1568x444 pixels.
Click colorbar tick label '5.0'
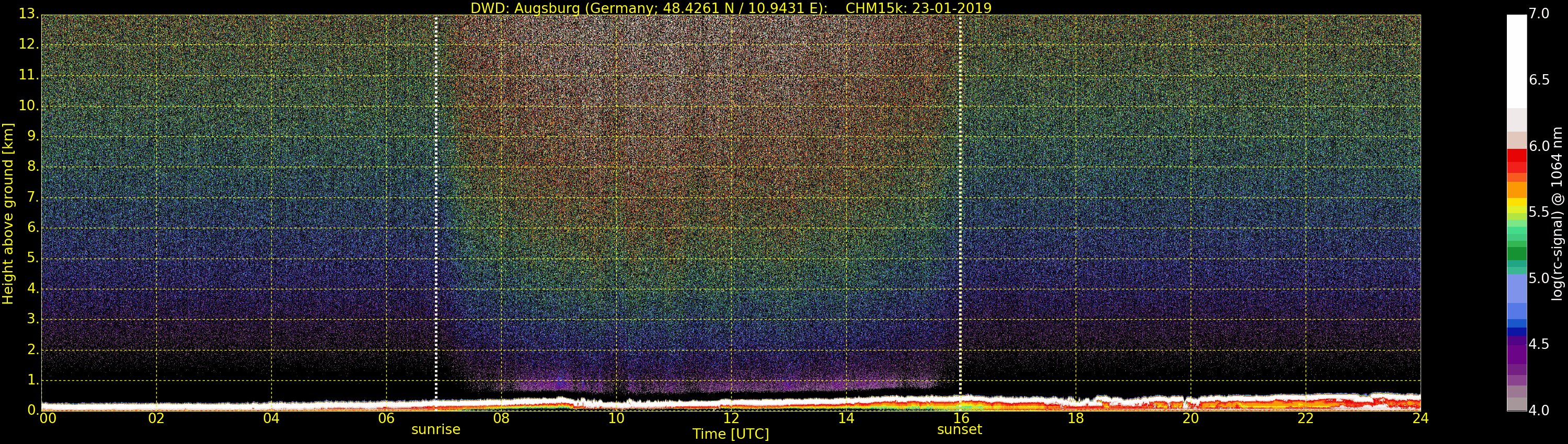[1539, 278]
